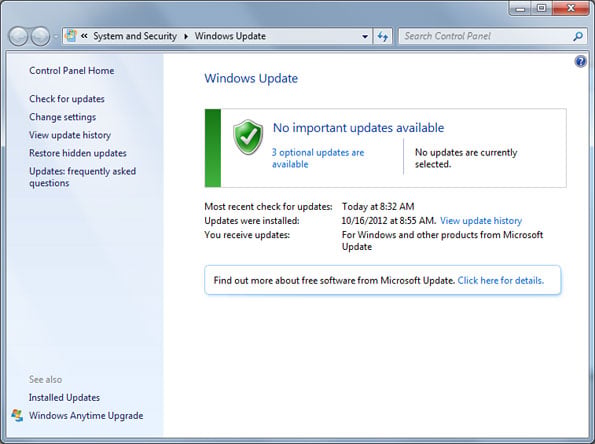595x444 pixels.
Task: Open help with the blue question mark
Action: tap(580, 61)
